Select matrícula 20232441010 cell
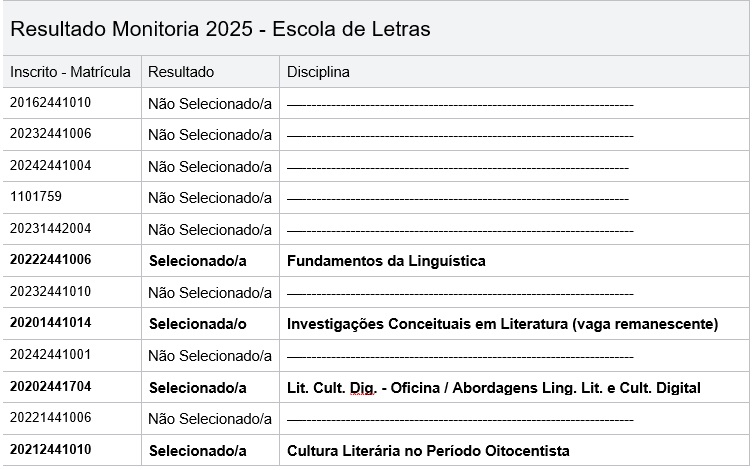 coord(51,292)
